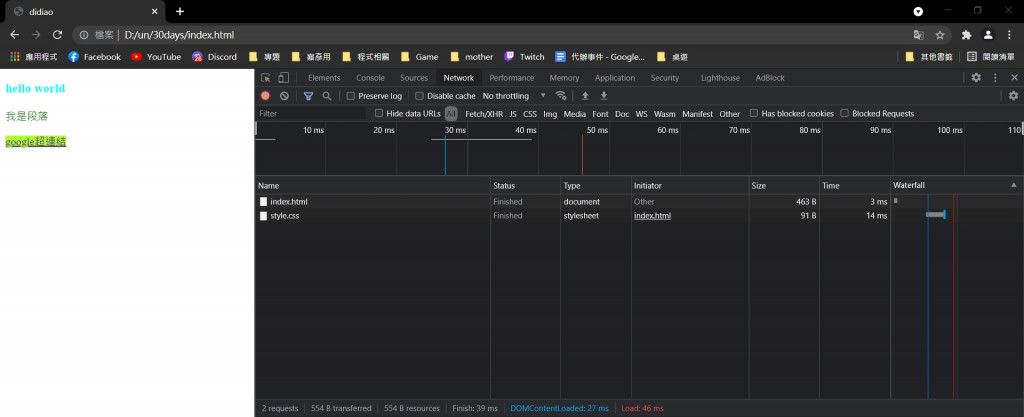Sort requests by Size column header
Viewport: 1024px width, 417px height.
point(784,185)
